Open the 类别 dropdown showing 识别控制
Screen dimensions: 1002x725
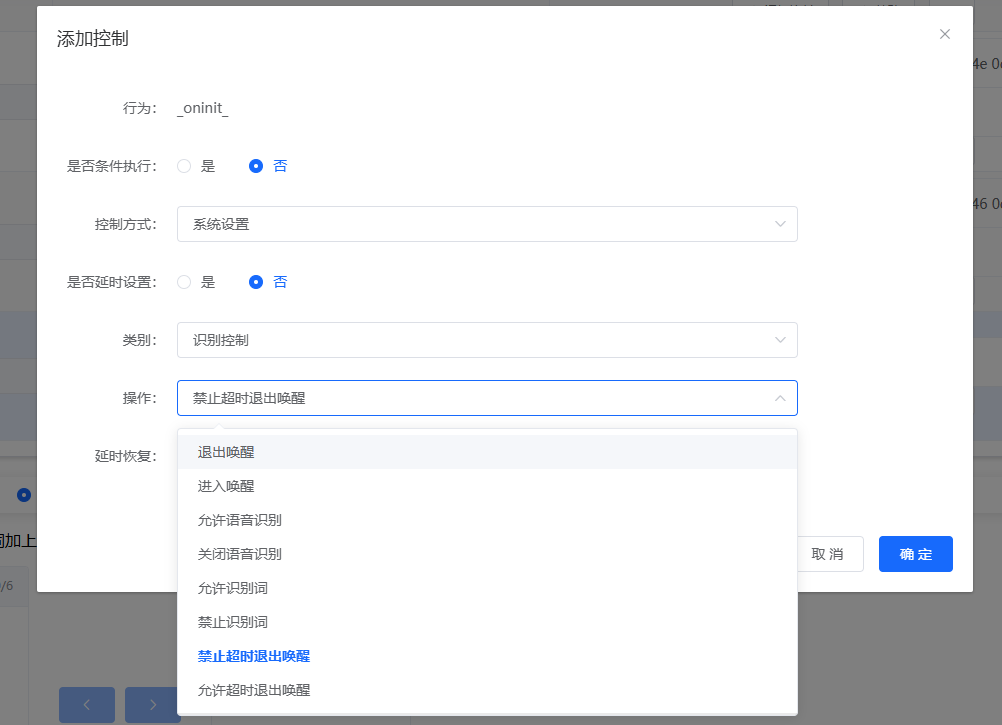click(x=487, y=340)
